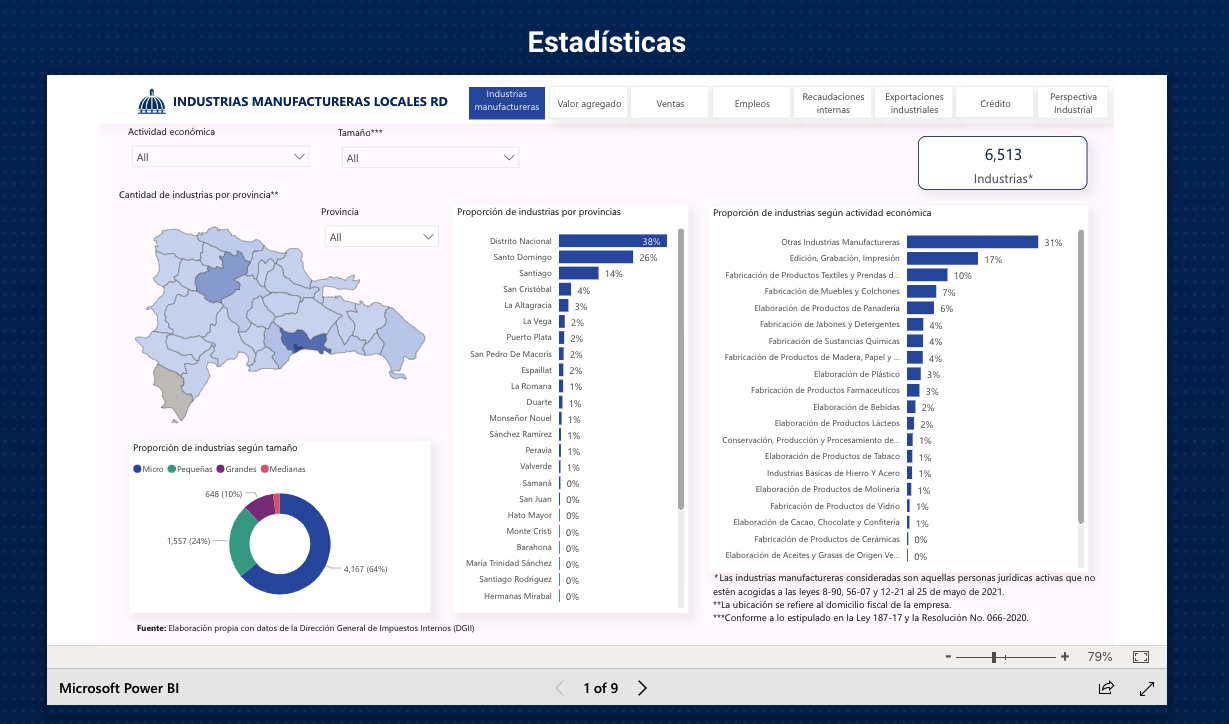Screen dimensions: 1229x724
Task: Click the share icon in Power BI footer
Action: pos(1106,688)
